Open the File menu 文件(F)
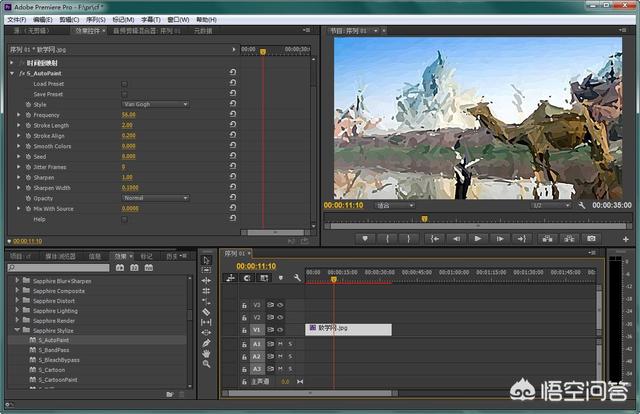 point(17,20)
